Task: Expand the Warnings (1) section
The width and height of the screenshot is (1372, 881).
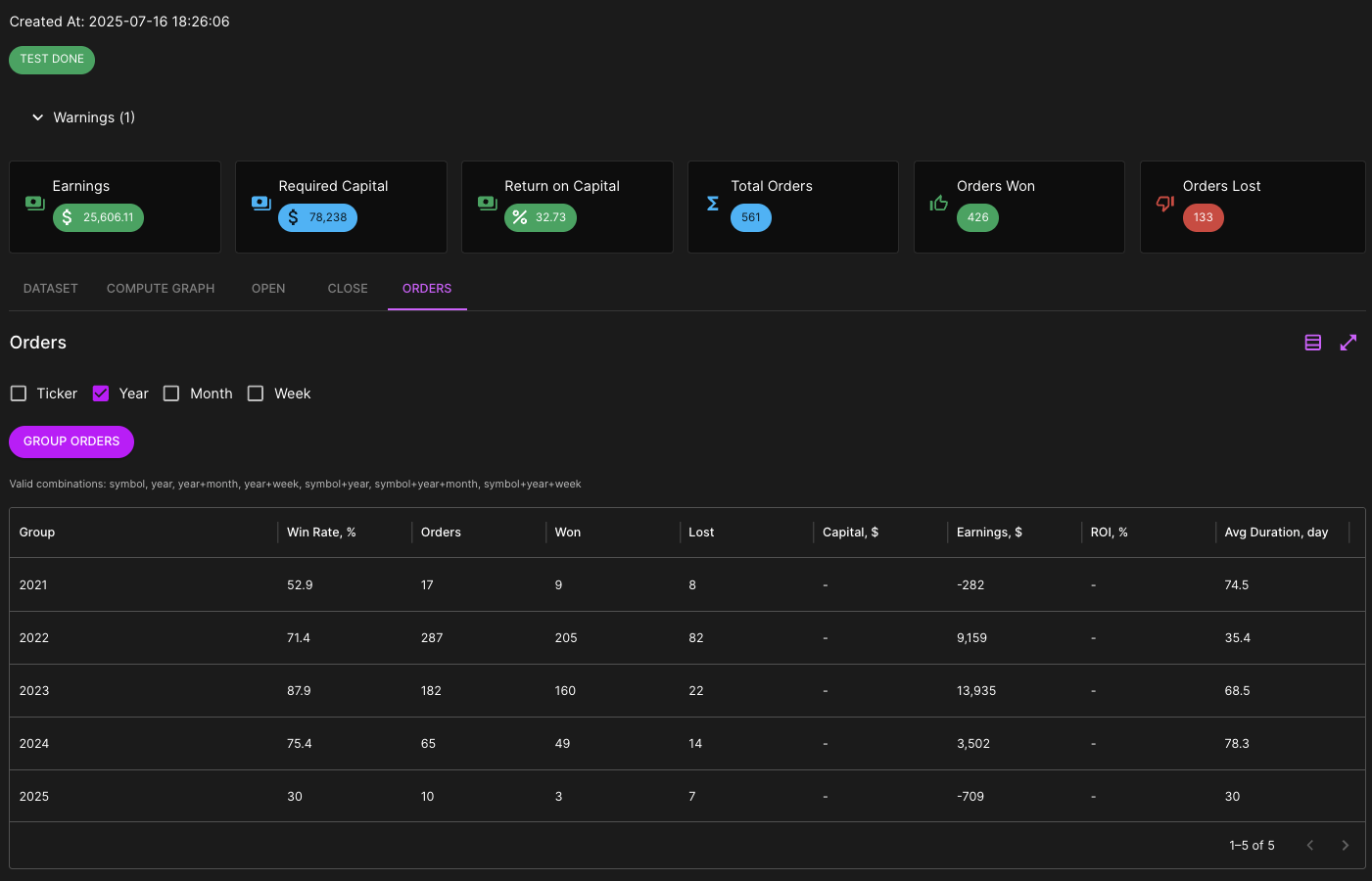Action: tap(83, 117)
